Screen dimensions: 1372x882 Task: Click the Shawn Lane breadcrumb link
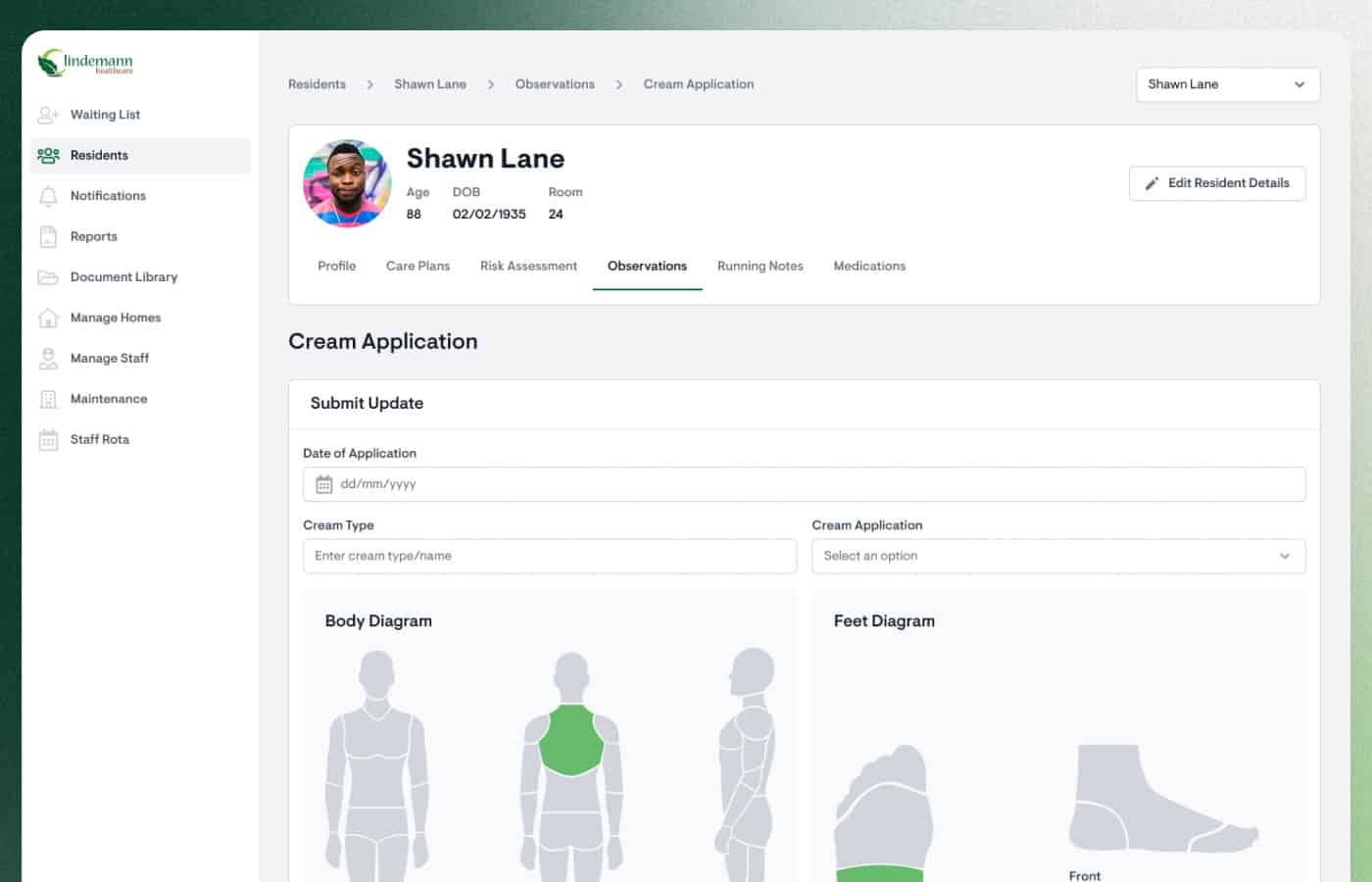[430, 84]
